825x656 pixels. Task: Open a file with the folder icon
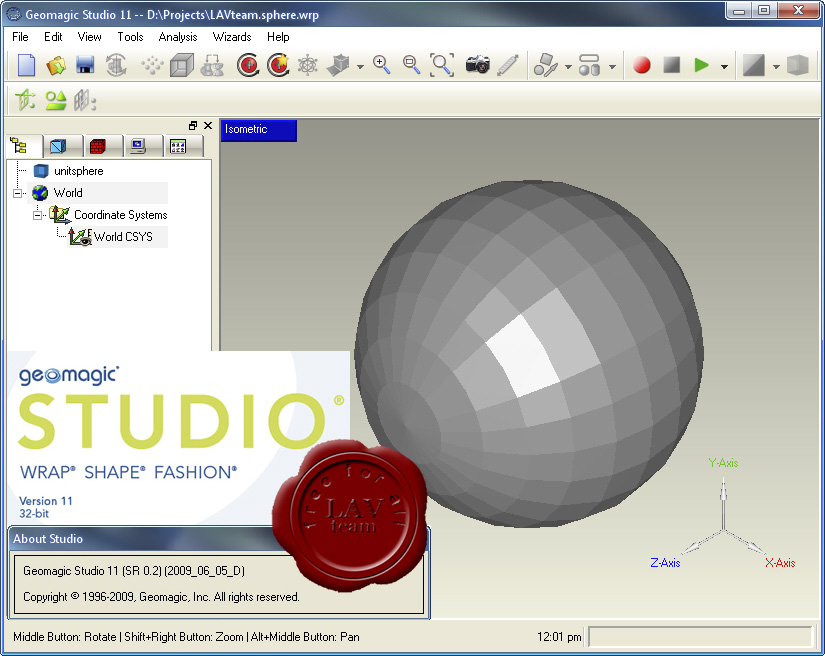(56, 66)
